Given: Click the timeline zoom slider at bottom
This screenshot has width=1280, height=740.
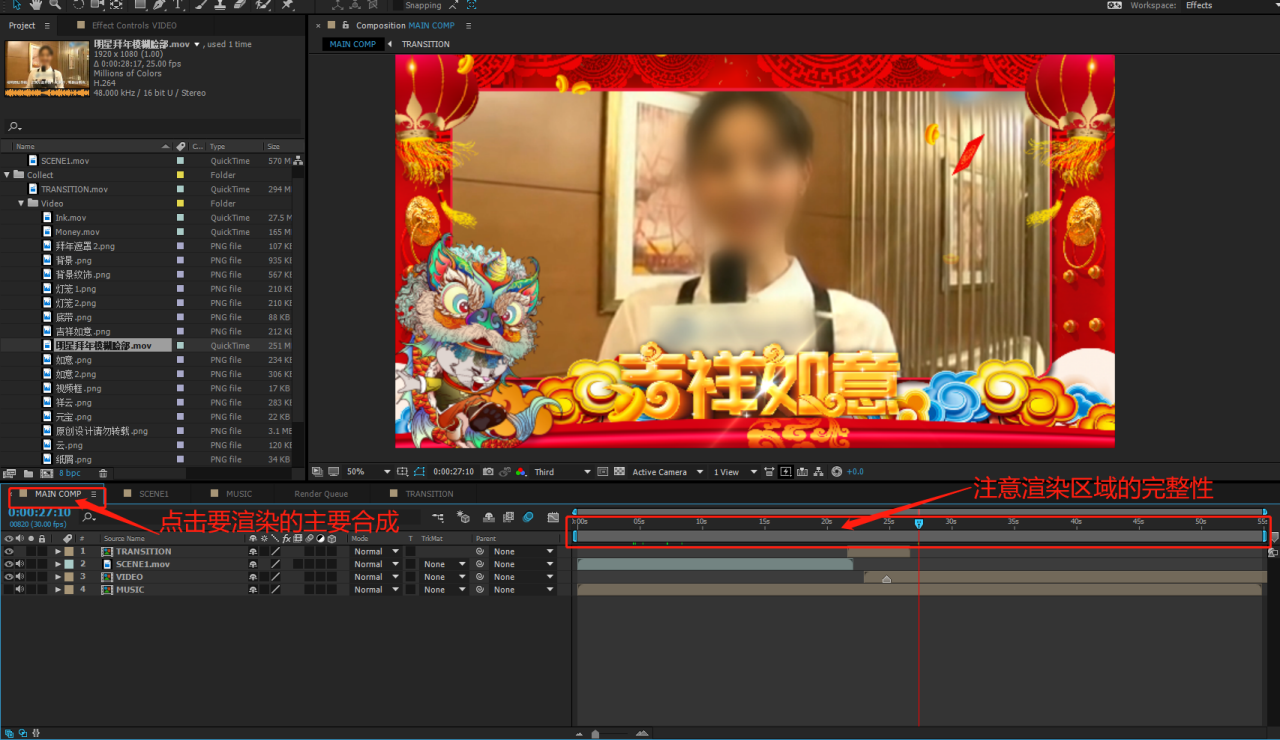Looking at the screenshot, I should click(x=595, y=734).
